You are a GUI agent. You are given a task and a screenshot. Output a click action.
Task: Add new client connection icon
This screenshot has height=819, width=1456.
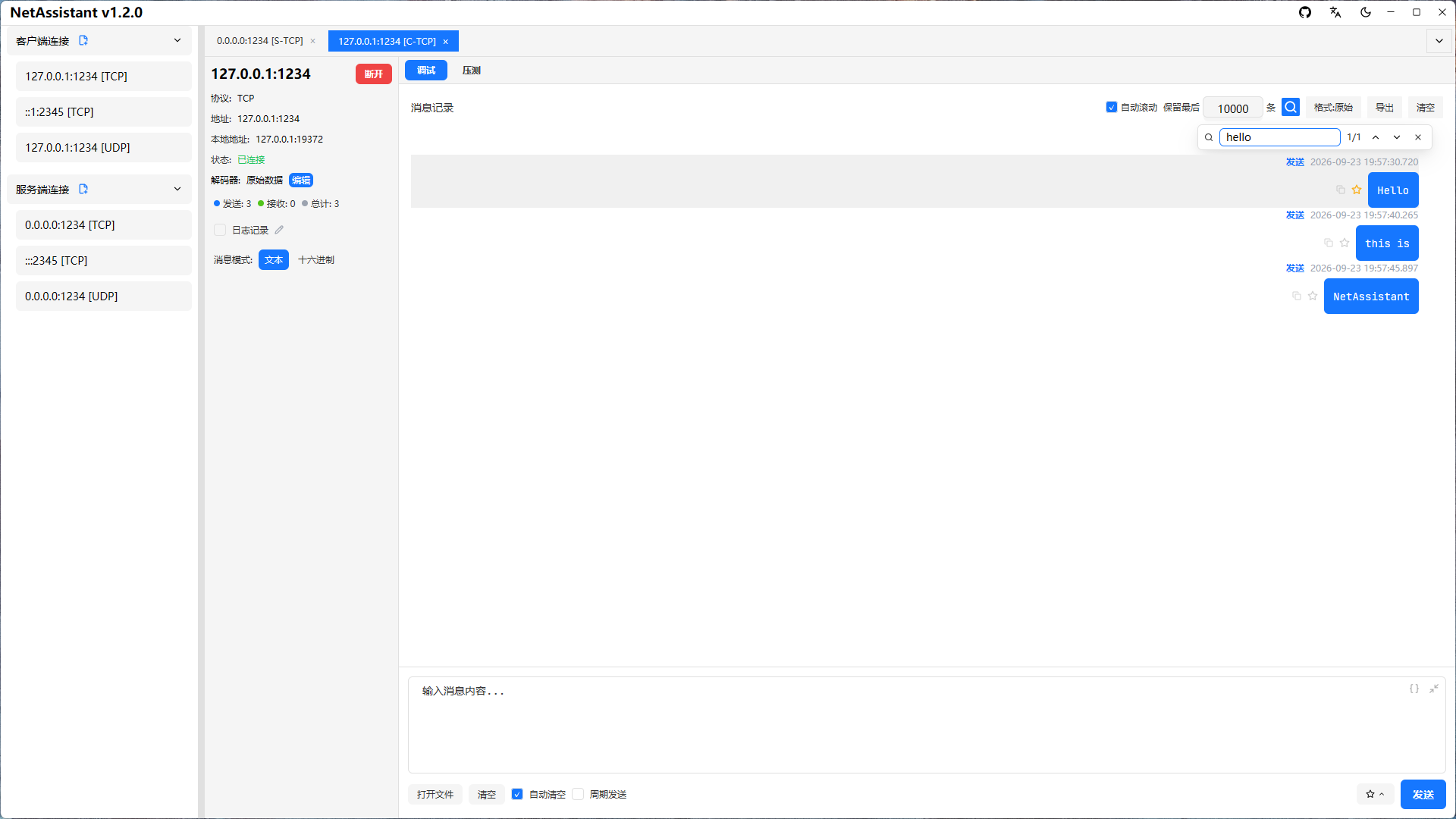pos(83,40)
